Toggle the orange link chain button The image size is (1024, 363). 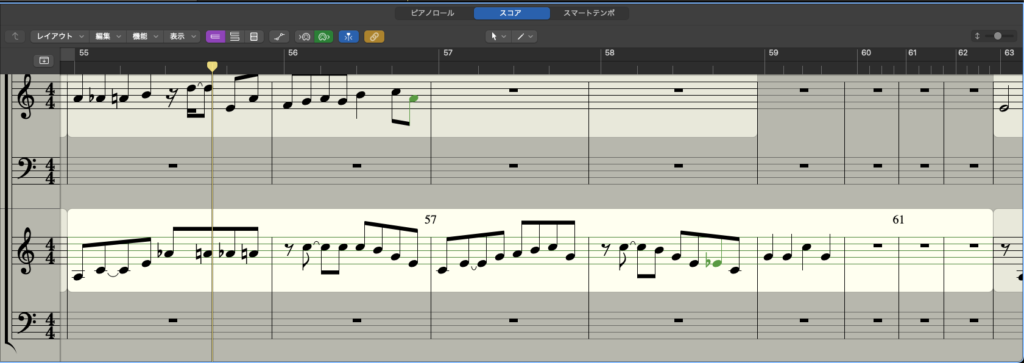click(374, 37)
